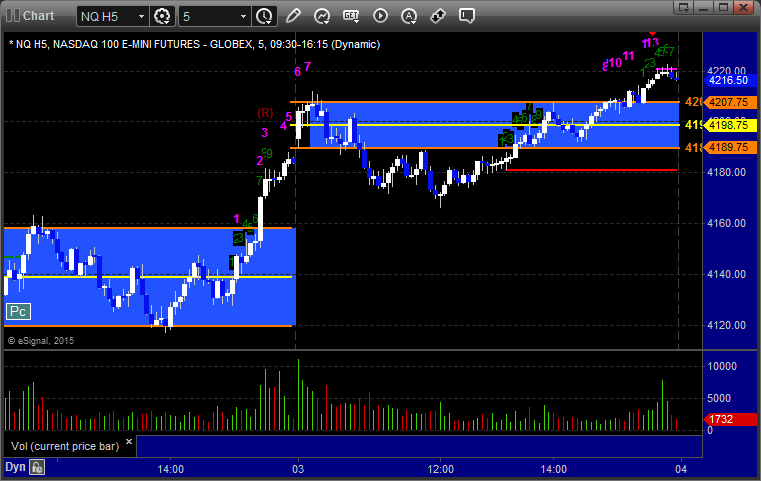Open the symbol settings gear icon
Image resolution: width=761 pixels, height=481 pixels.
162,16
